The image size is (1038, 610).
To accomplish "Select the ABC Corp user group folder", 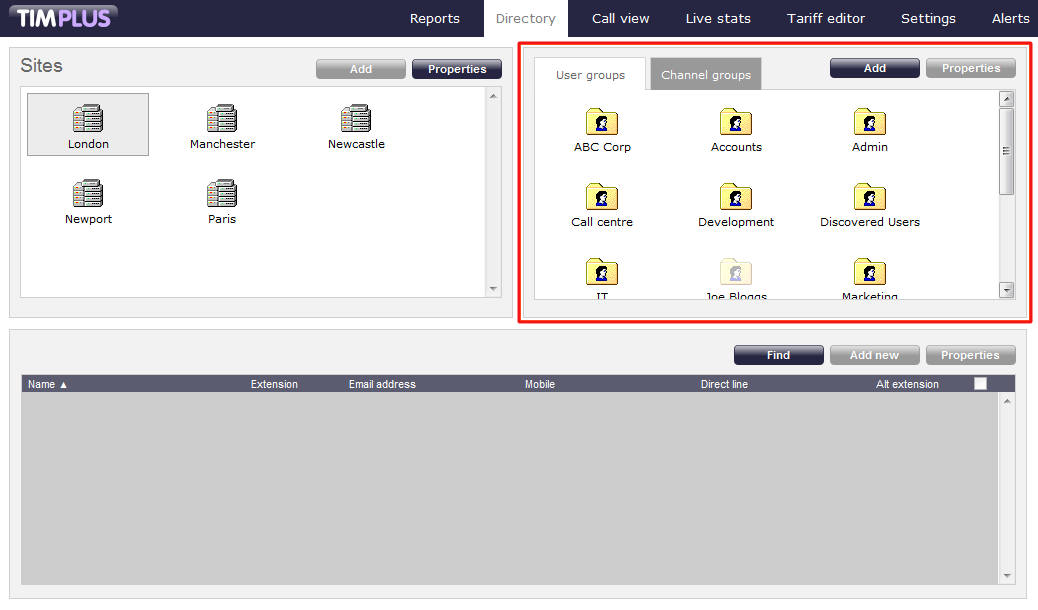I will 602,123.
